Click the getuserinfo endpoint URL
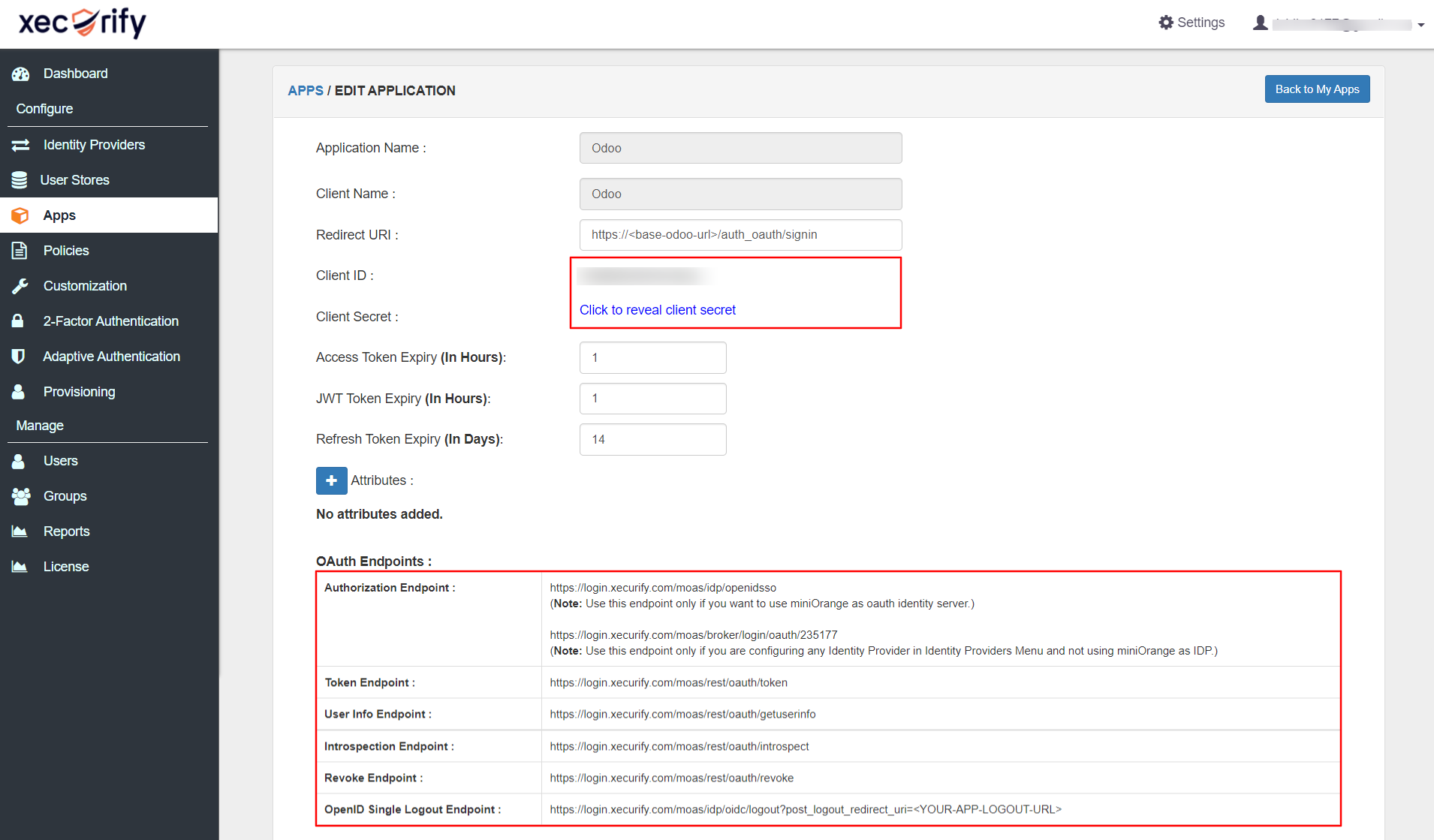Viewport: 1434px width, 840px height. point(682,714)
